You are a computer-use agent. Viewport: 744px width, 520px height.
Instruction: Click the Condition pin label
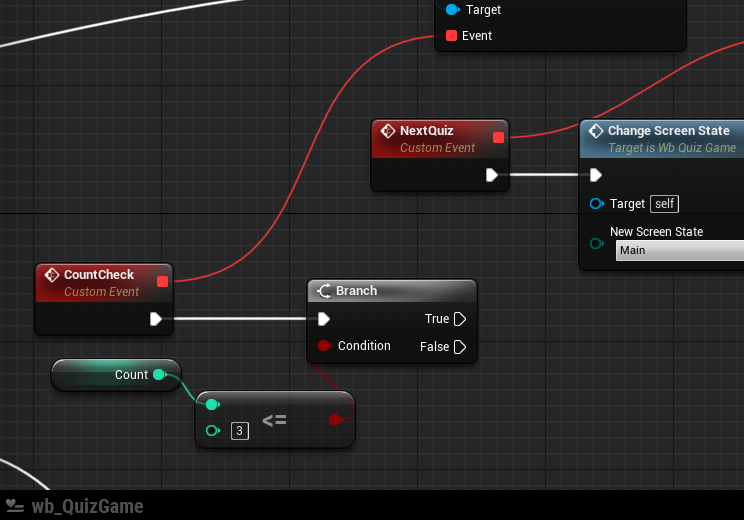tap(364, 345)
